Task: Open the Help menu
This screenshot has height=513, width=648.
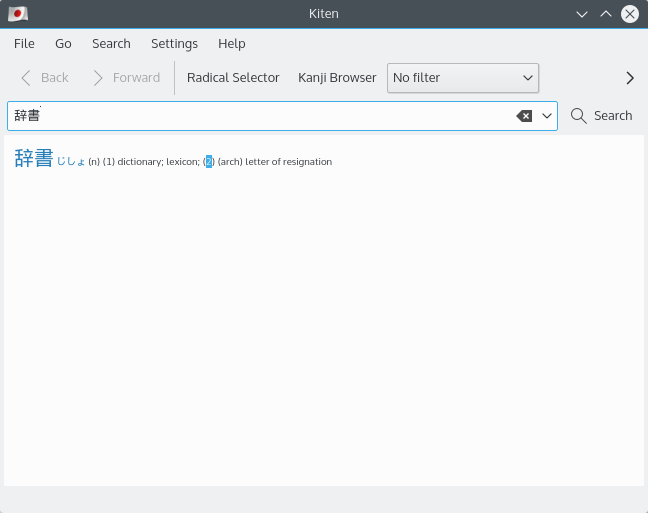Action: click(231, 44)
